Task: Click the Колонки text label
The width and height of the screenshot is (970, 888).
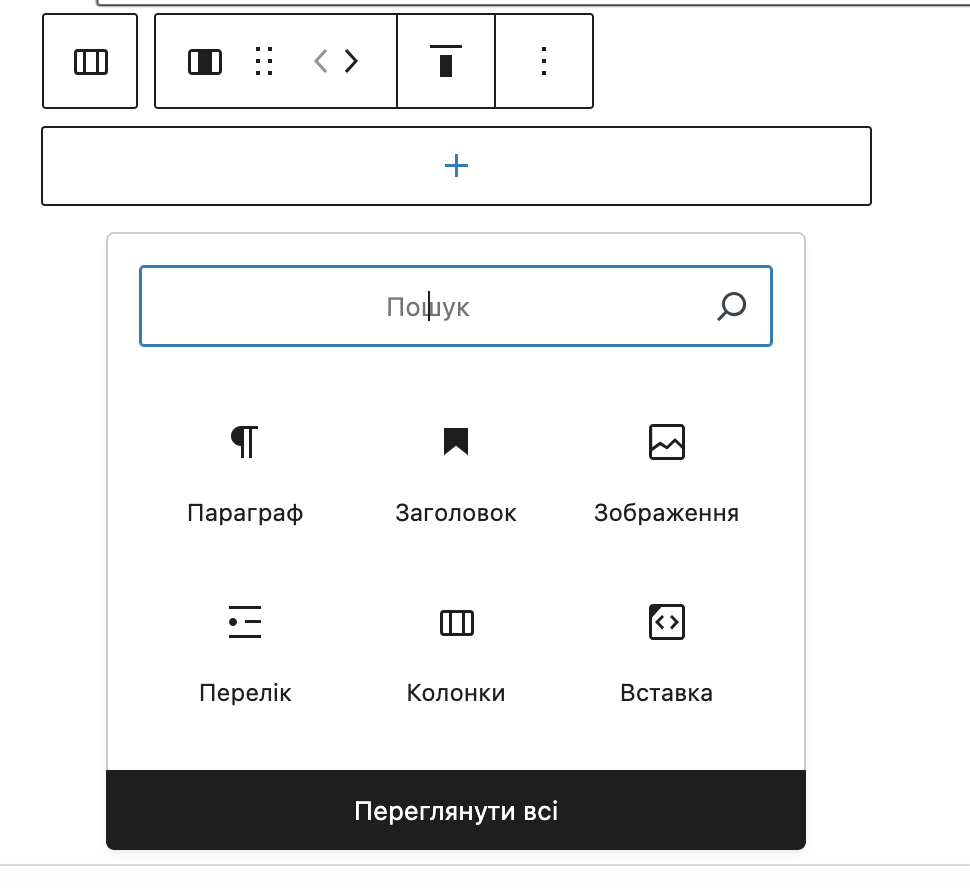Action: coord(456,693)
